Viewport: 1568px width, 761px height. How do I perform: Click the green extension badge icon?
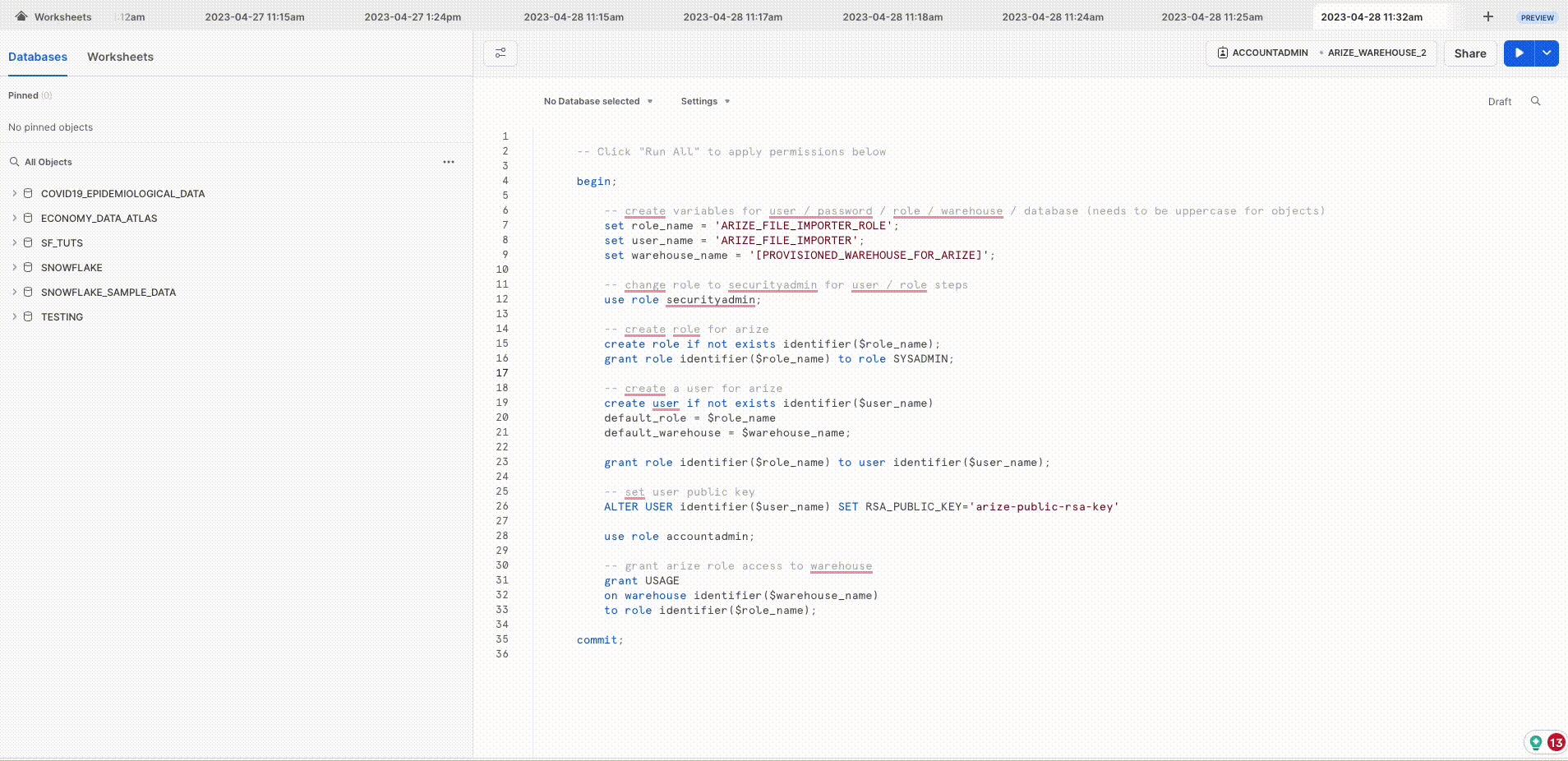pos(1534,743)
